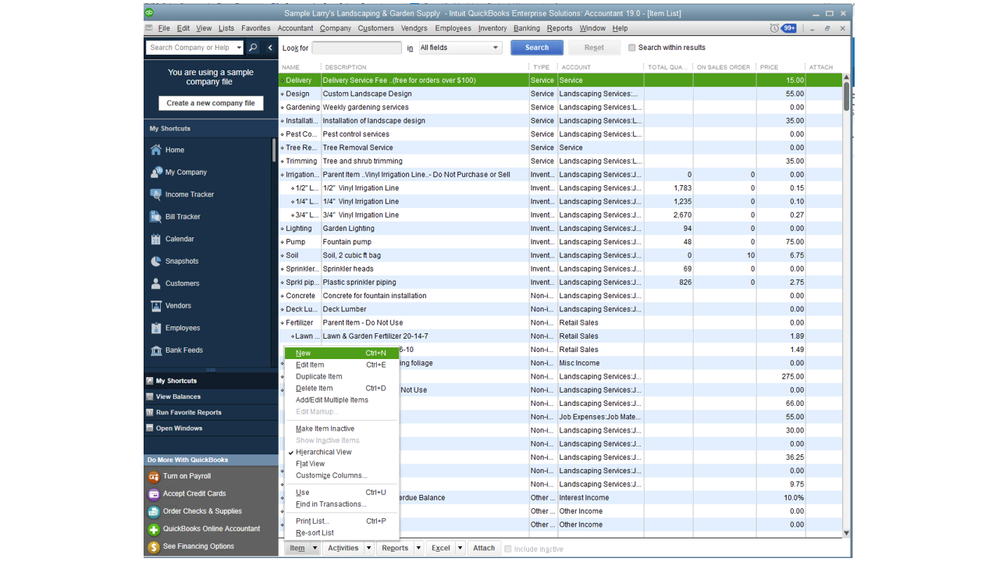999x562 pixels.
Task: Click QuickBooks Online Accountant icon
Action: [x=154, y=529]
